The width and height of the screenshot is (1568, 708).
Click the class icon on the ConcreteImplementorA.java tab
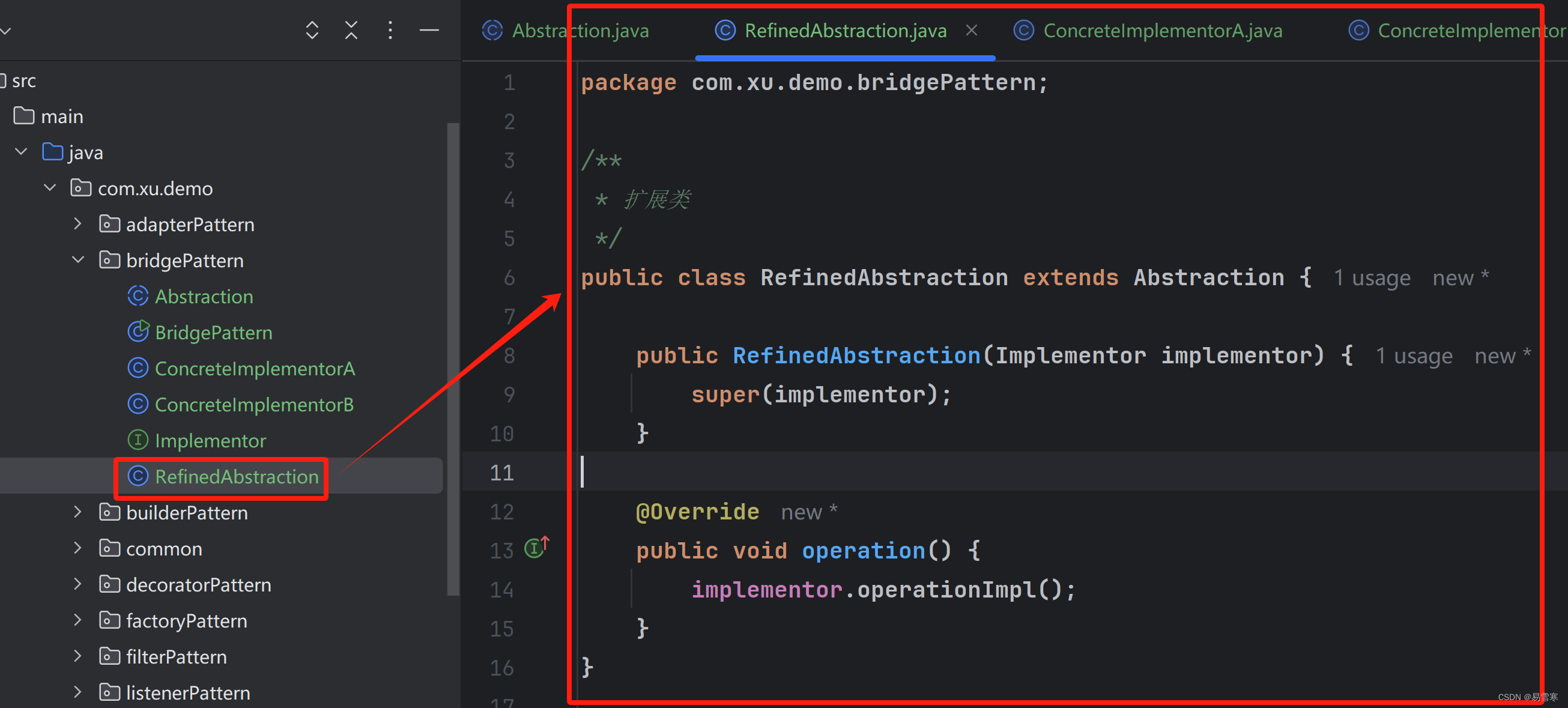1023,31
